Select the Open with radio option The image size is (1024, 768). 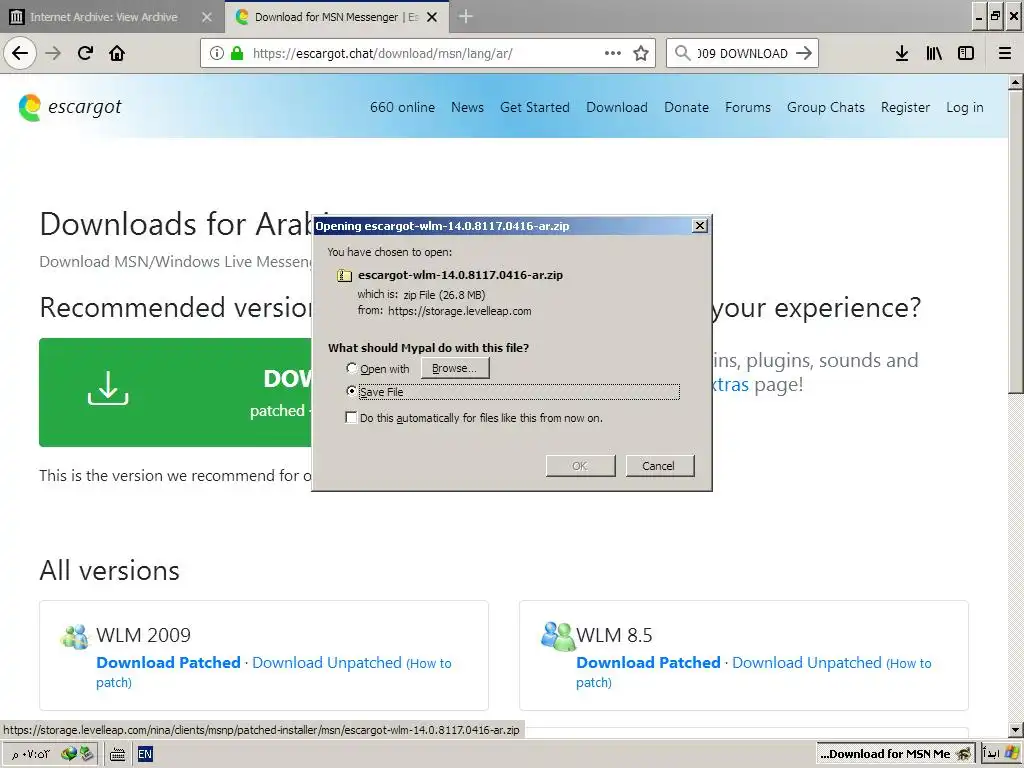point(351,368)
